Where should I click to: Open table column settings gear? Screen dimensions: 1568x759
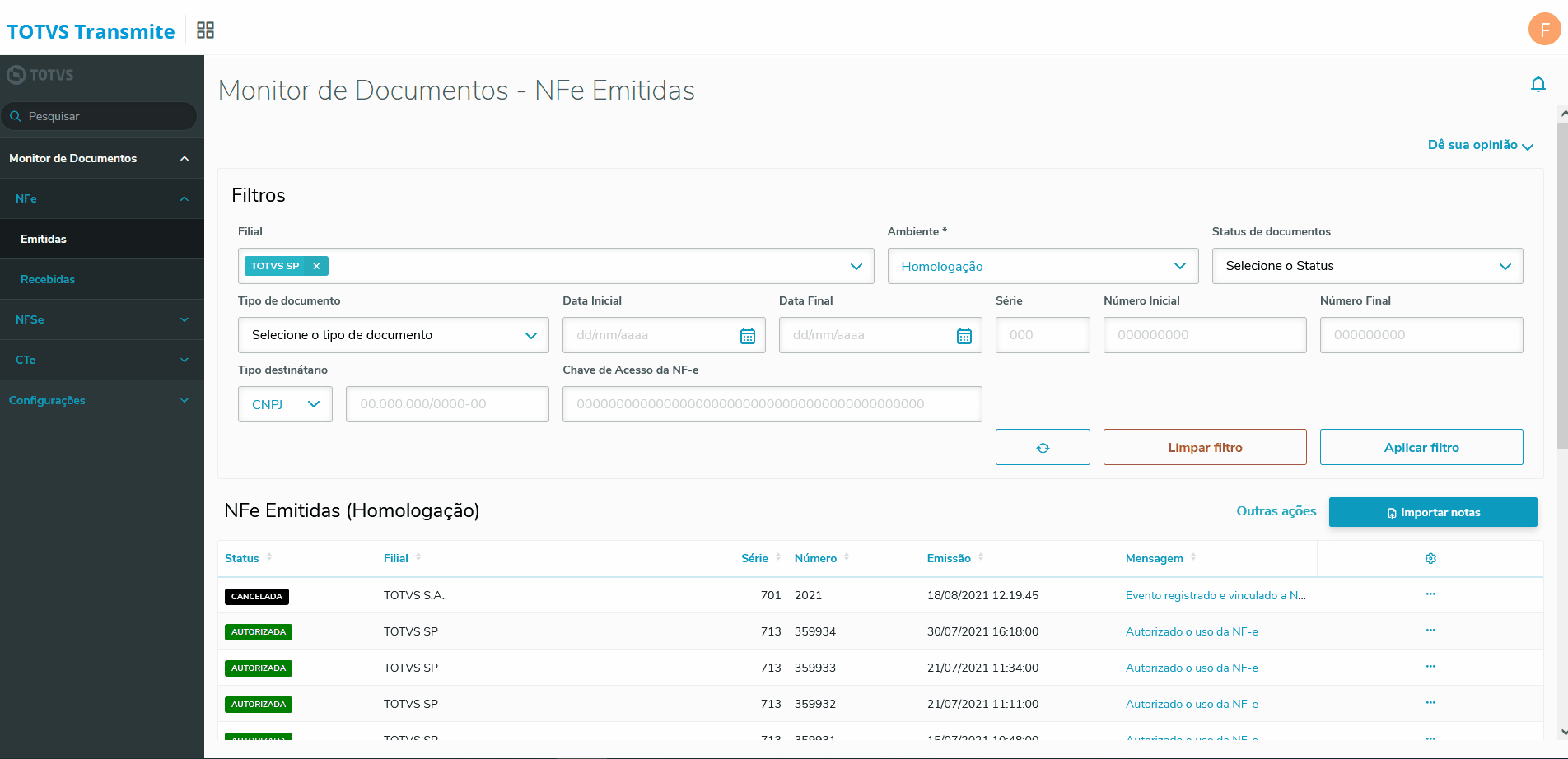click(1430, 558)
